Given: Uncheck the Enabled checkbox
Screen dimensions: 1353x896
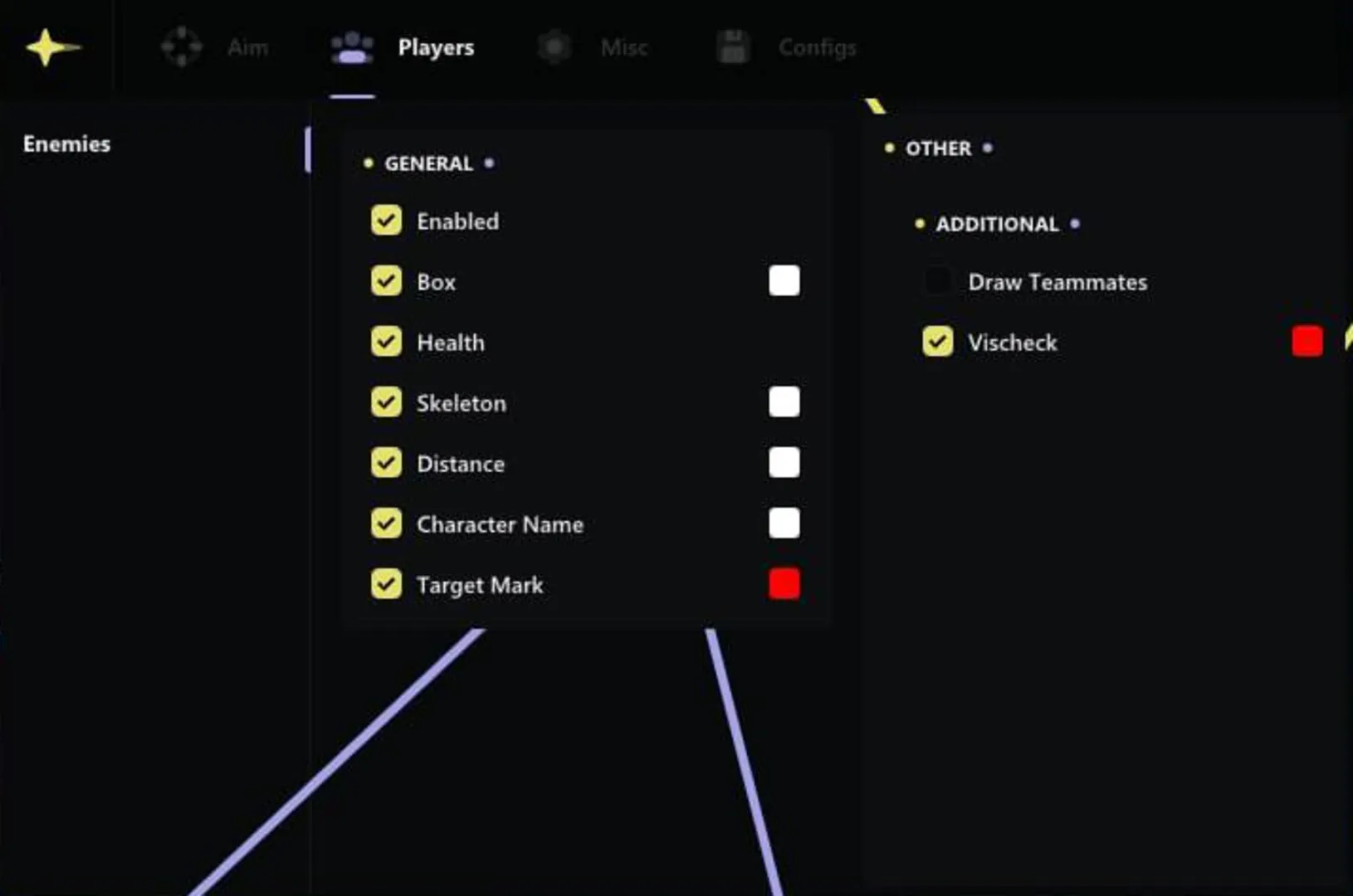Looking at the screenshot, I should (x=386, y=221).
